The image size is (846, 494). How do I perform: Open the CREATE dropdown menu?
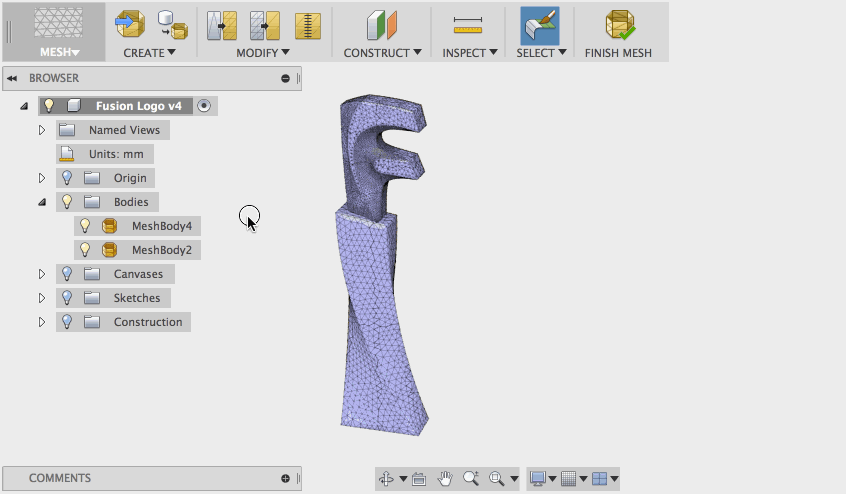click(x=149, y=53)
